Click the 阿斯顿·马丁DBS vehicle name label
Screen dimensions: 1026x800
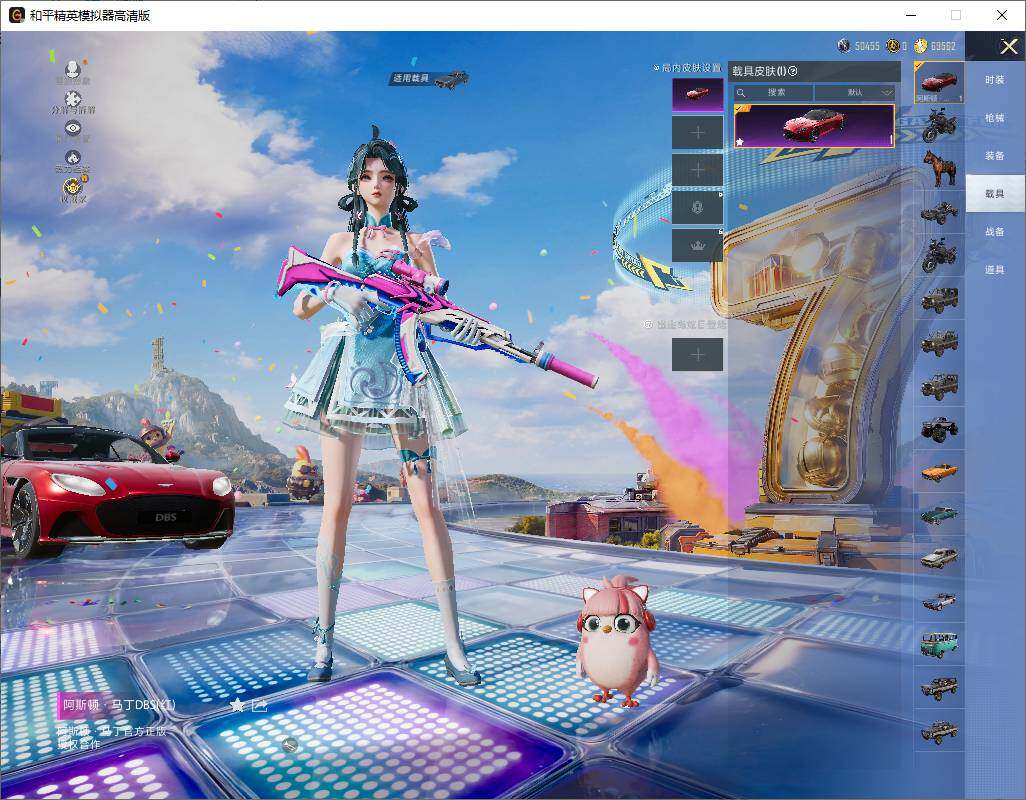point(118,705)
